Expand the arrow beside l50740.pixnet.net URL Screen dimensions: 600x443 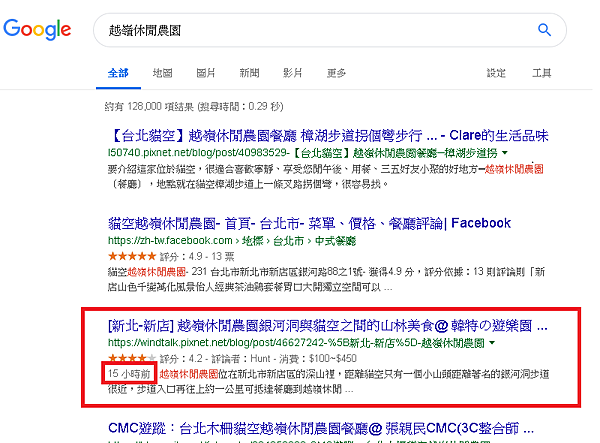[x=505, y=153]
